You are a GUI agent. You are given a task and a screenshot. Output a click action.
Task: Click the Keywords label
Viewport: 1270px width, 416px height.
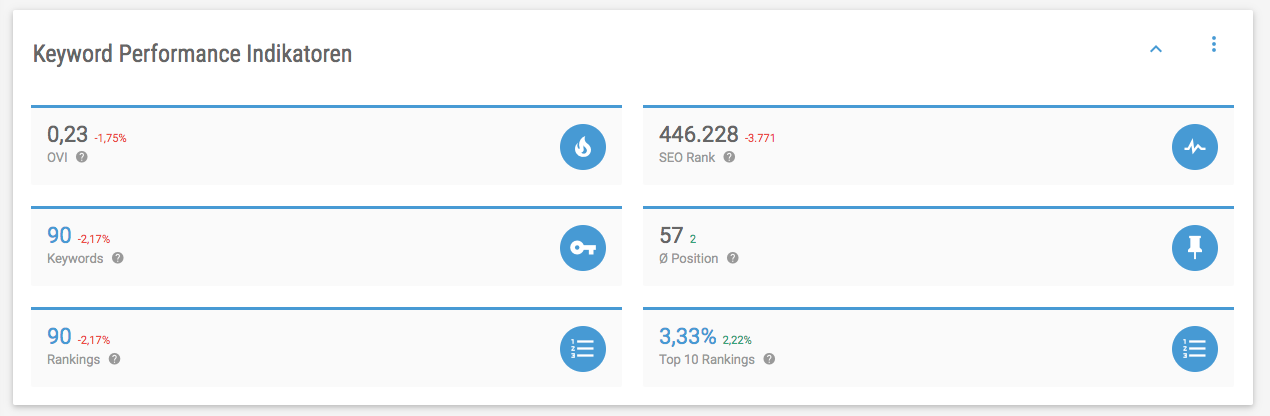(x=75, y=258)
